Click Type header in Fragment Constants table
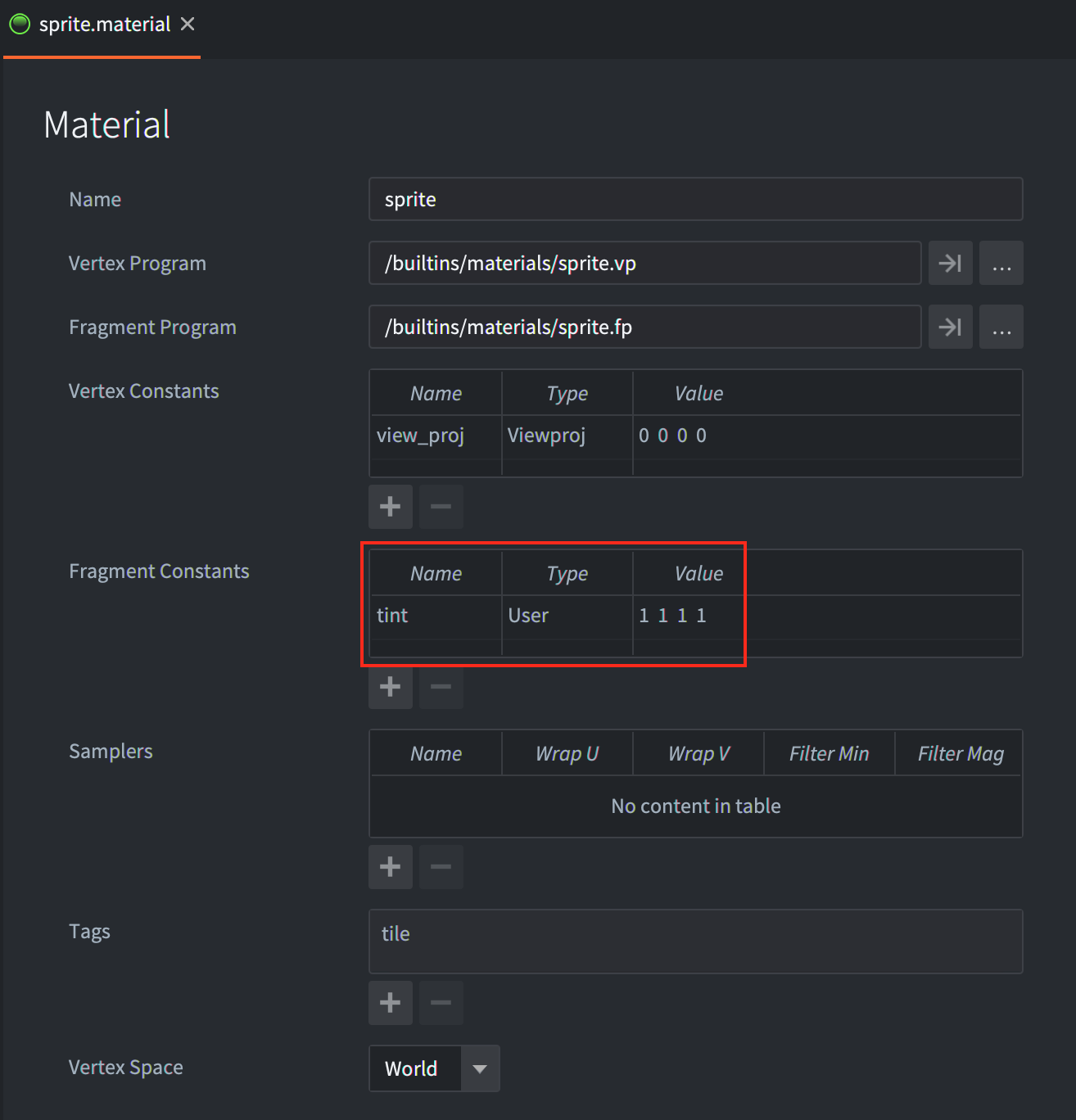 pos(567,573)
